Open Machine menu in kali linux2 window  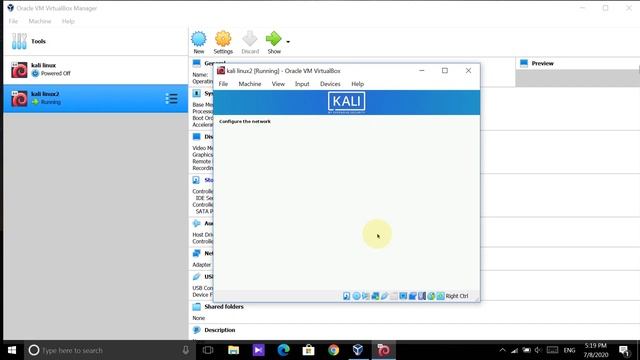pyautogui.click(x=250, y=84)
